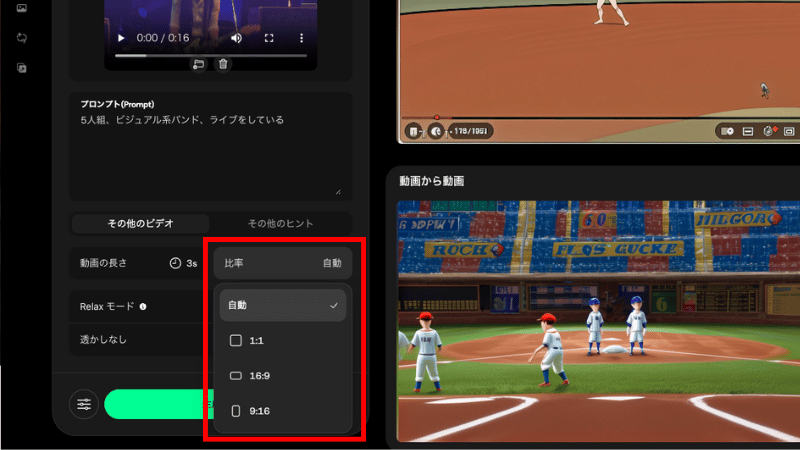
Task: Click the プロンプト(Prompt) label
Action: pyautogui.click(x=117, y=104)
